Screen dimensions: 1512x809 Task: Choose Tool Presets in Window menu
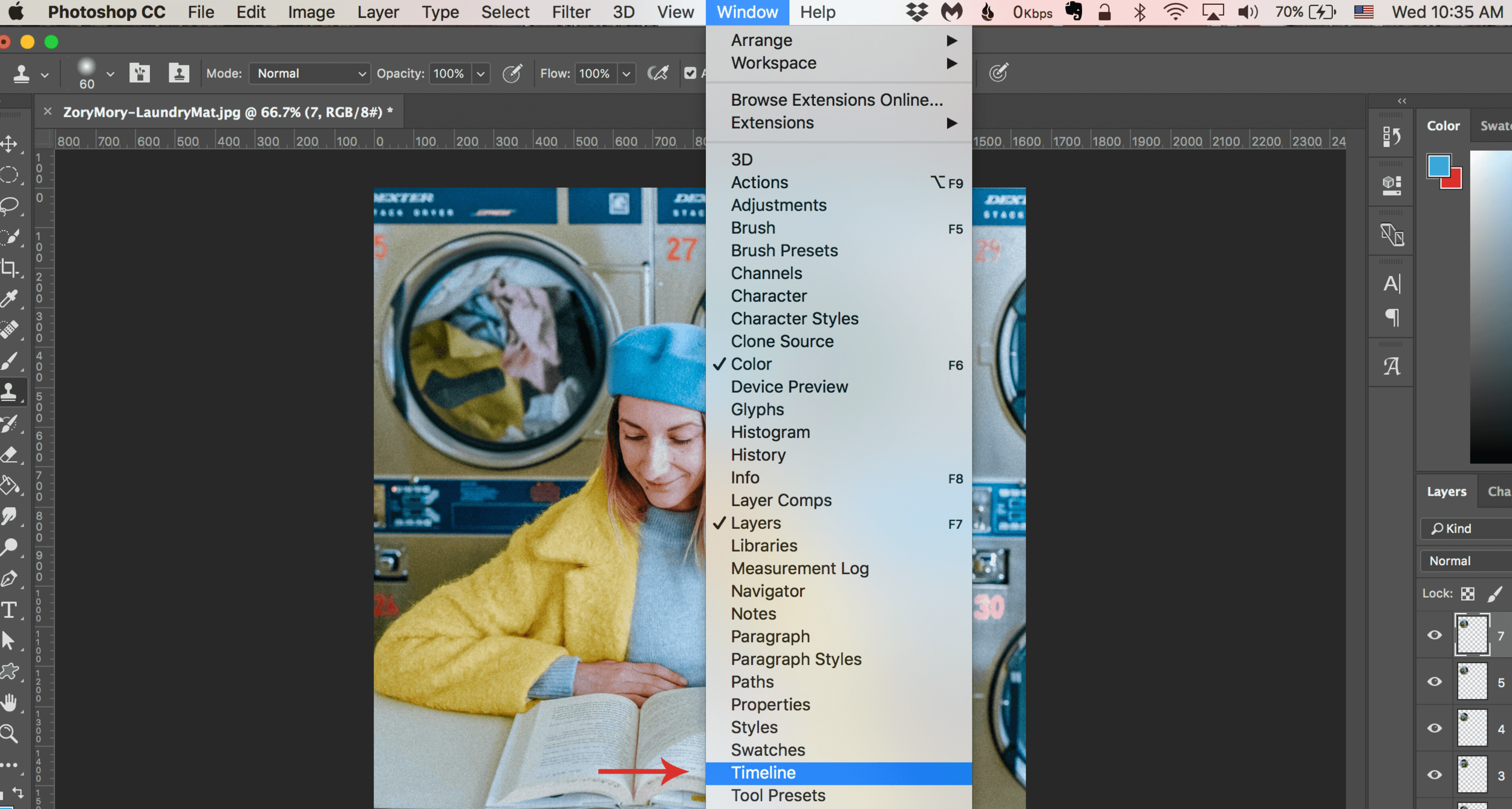pyautogui.click(x=839, y=795)
